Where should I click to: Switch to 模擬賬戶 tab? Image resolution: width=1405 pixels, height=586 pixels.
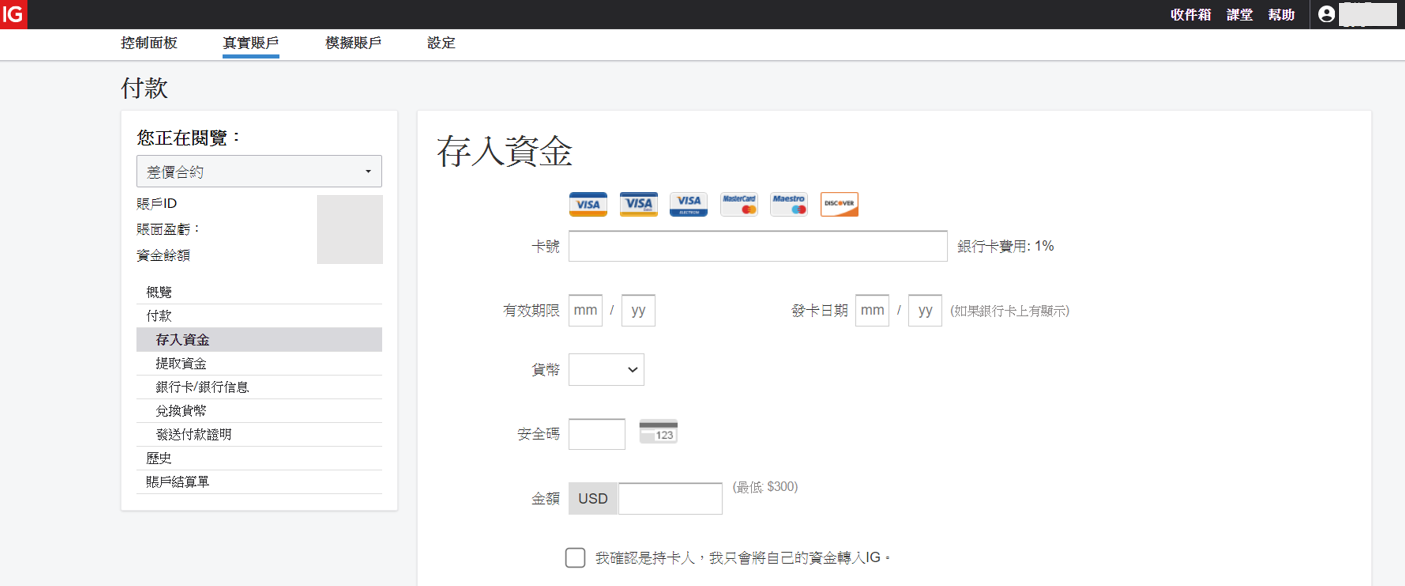[x=353, y=43]
